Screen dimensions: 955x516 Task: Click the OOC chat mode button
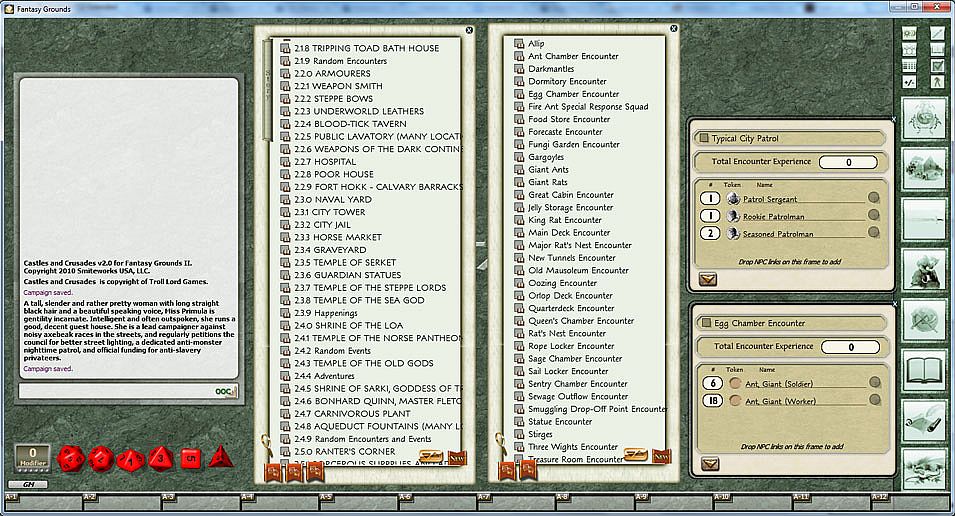coord(225,391)
